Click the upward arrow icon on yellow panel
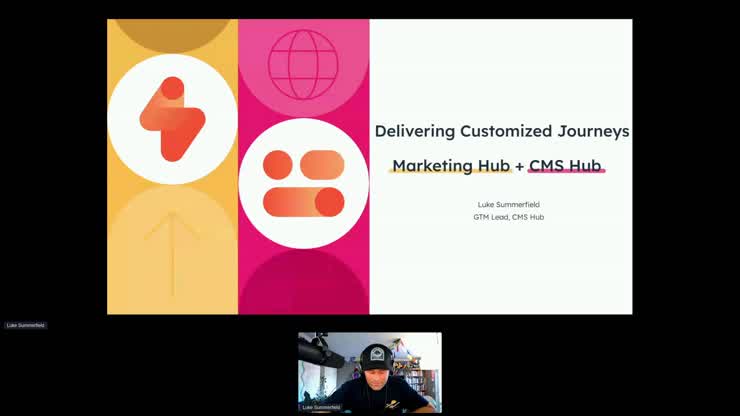Image resolution: width=740 pixels, height=416 pixels. [x=172, y=250]
